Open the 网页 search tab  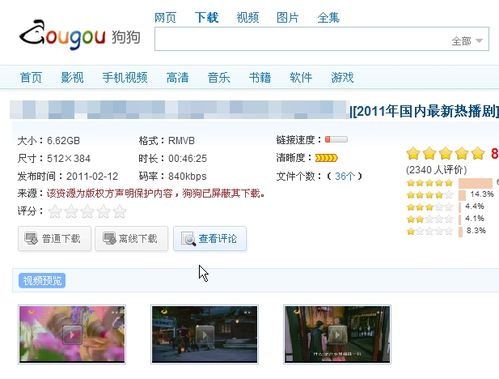pyautogui.click(x=165, y=17)
